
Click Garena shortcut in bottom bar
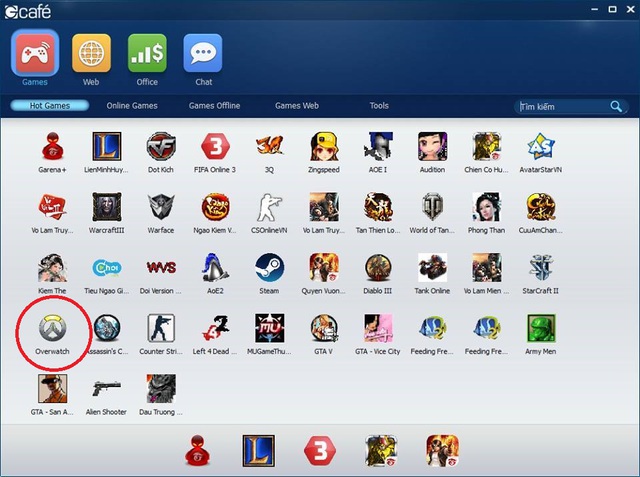198,450
